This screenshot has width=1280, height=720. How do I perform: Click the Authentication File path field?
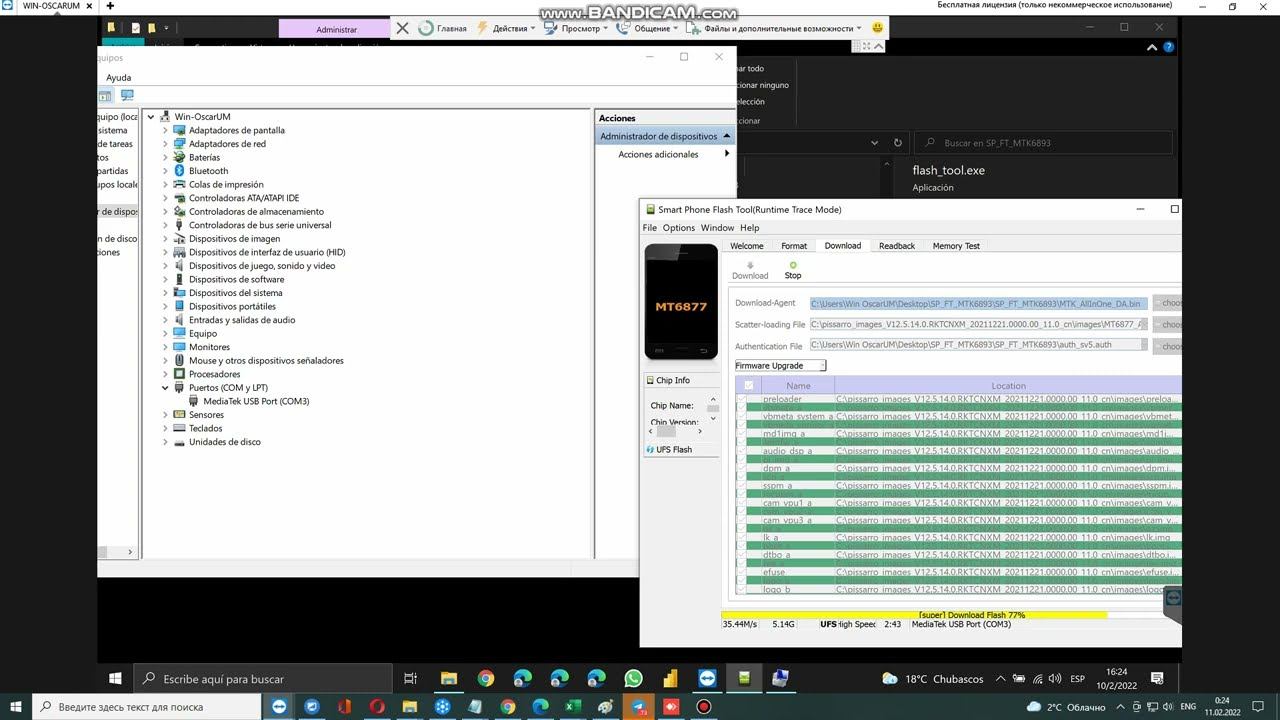(978, 345)
